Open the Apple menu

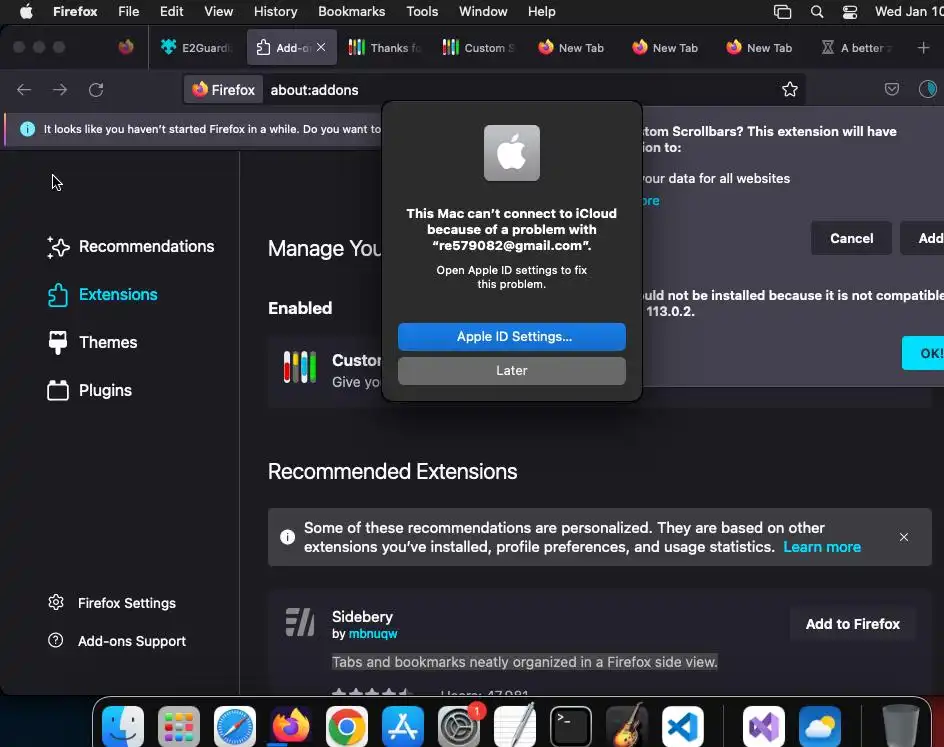pos(26,11)
